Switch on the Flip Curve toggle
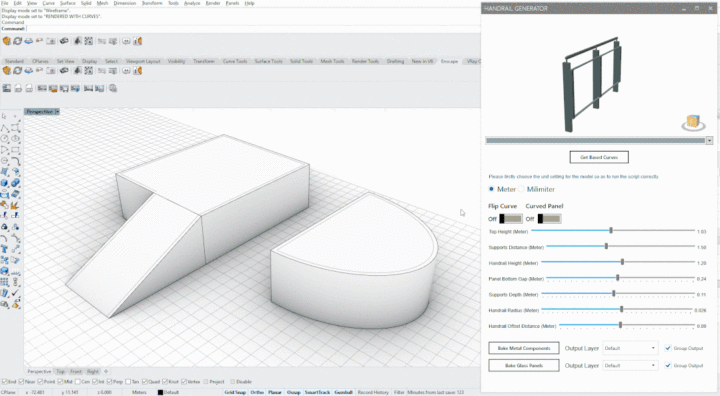The image size is (720, 396). point(511,219)
